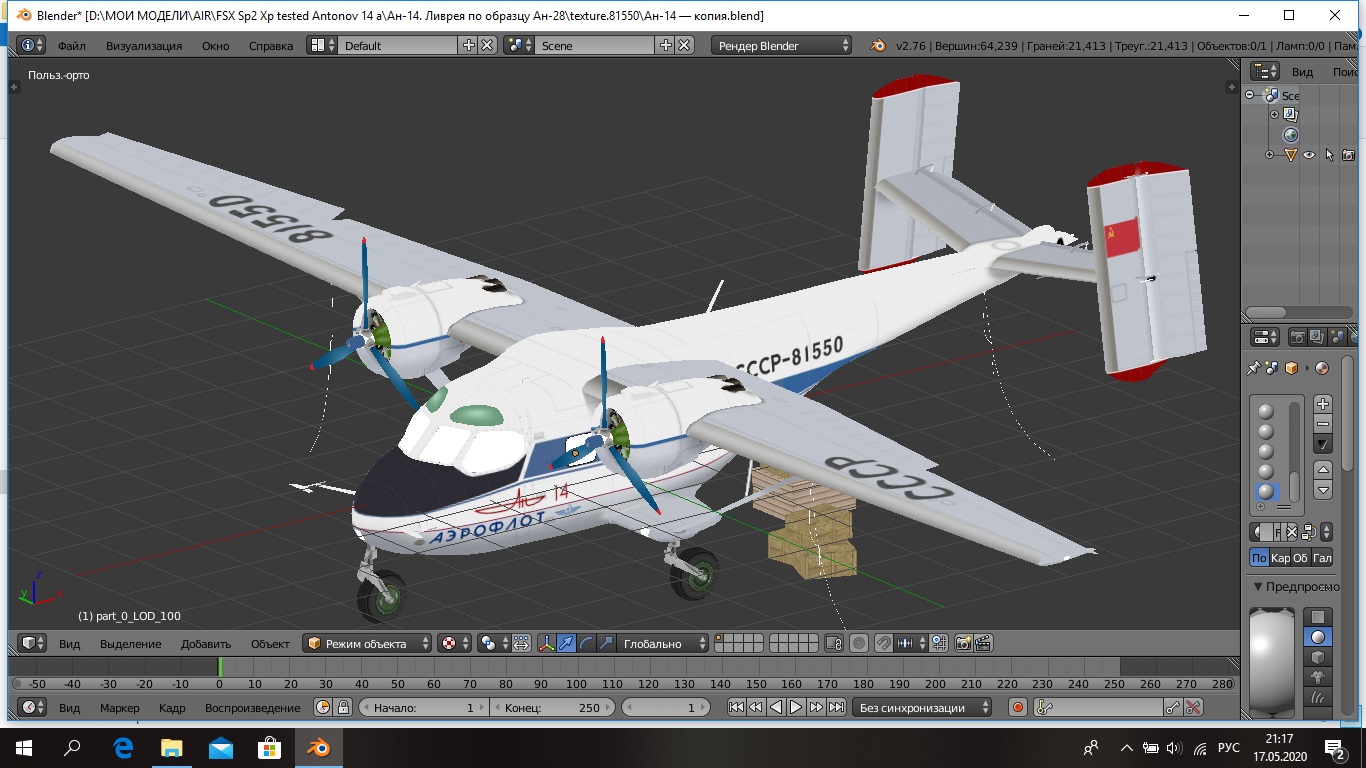This screenshot has width=1366, height=768.
Task: Jump to previous keyframe
Action: click(756, 707)
